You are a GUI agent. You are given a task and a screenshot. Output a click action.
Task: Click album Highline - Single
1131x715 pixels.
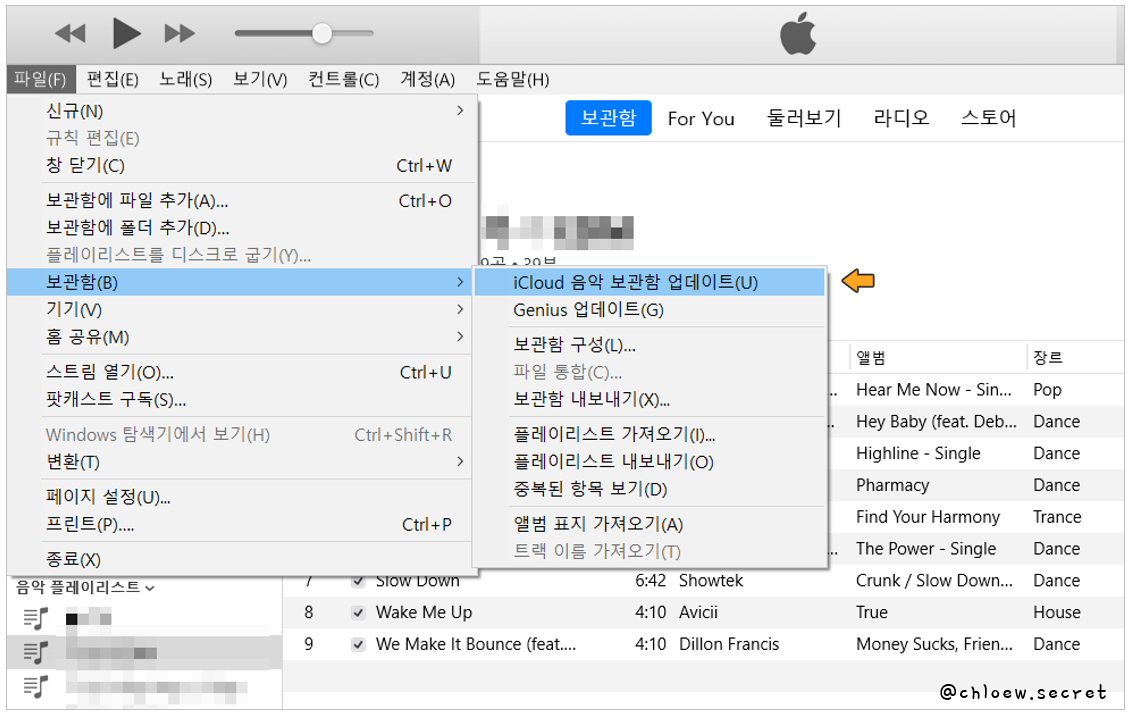pos(918,454)
